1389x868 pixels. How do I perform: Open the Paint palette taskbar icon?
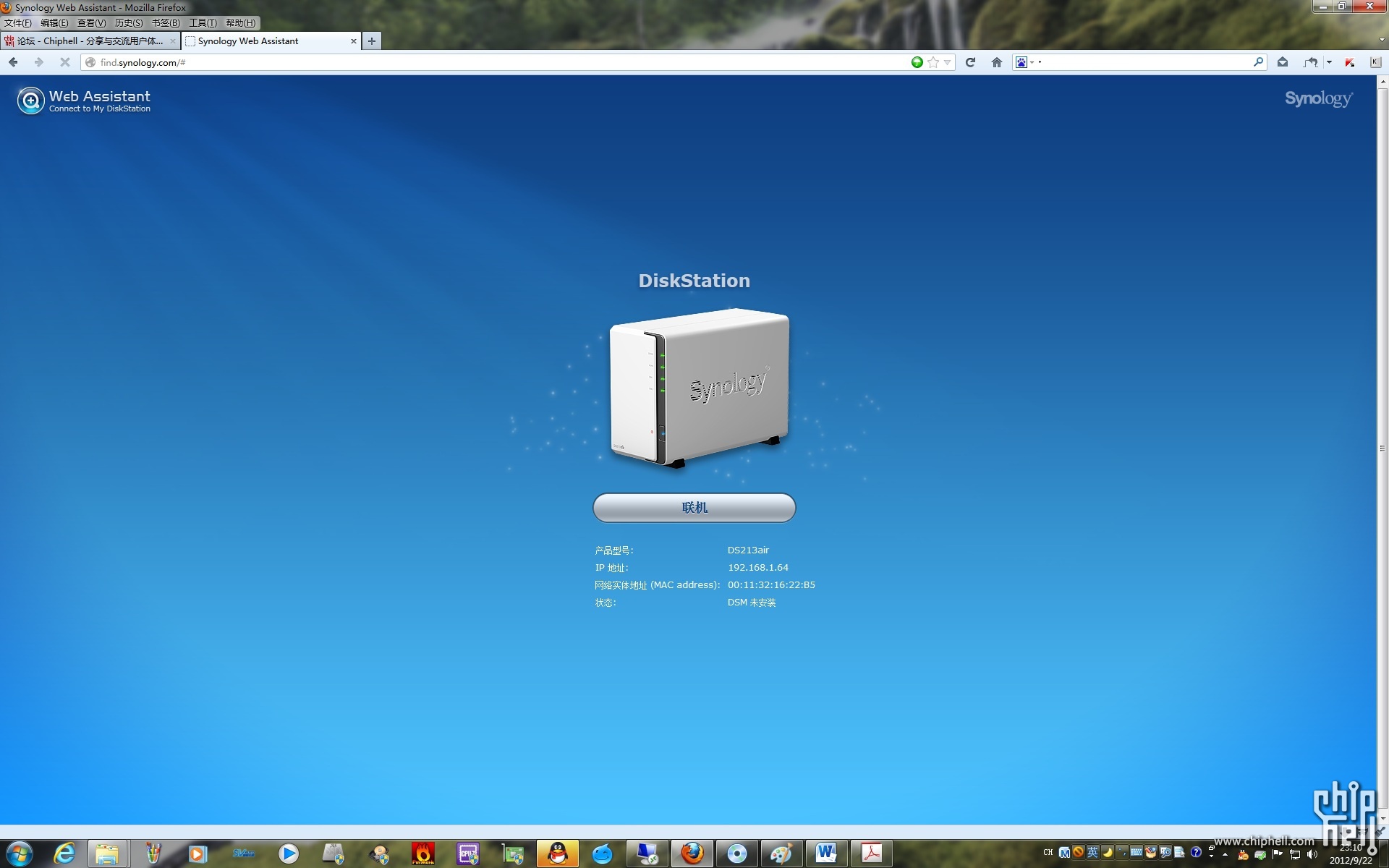(781, 854)
